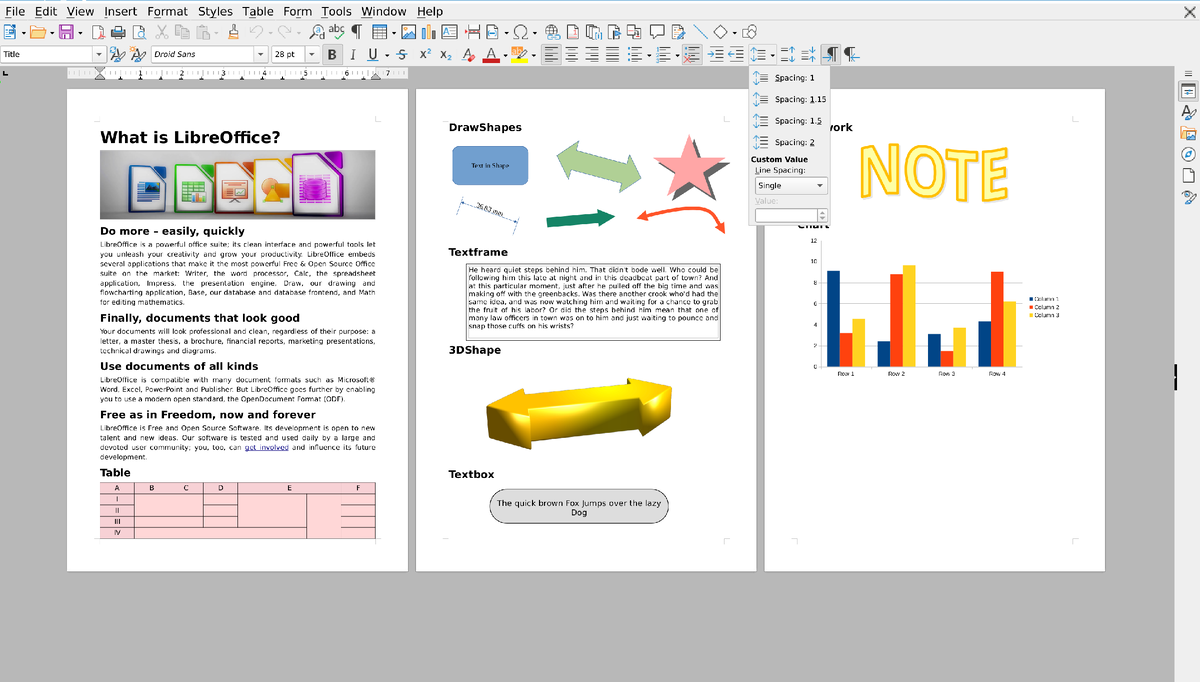The image size is (1200, 682).
Task: Toggle Strikethrough formatting
Action: (402, 55)
